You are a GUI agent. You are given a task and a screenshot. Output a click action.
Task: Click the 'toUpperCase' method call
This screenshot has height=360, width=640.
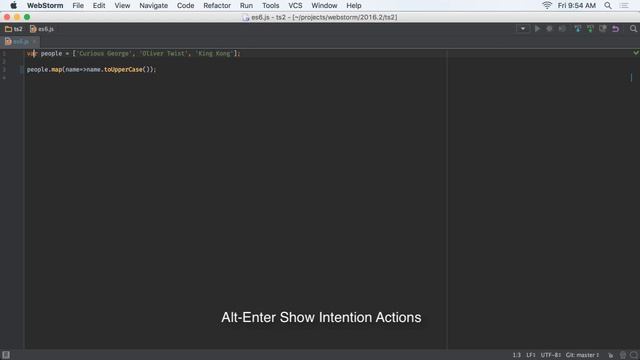coord(123,69)
